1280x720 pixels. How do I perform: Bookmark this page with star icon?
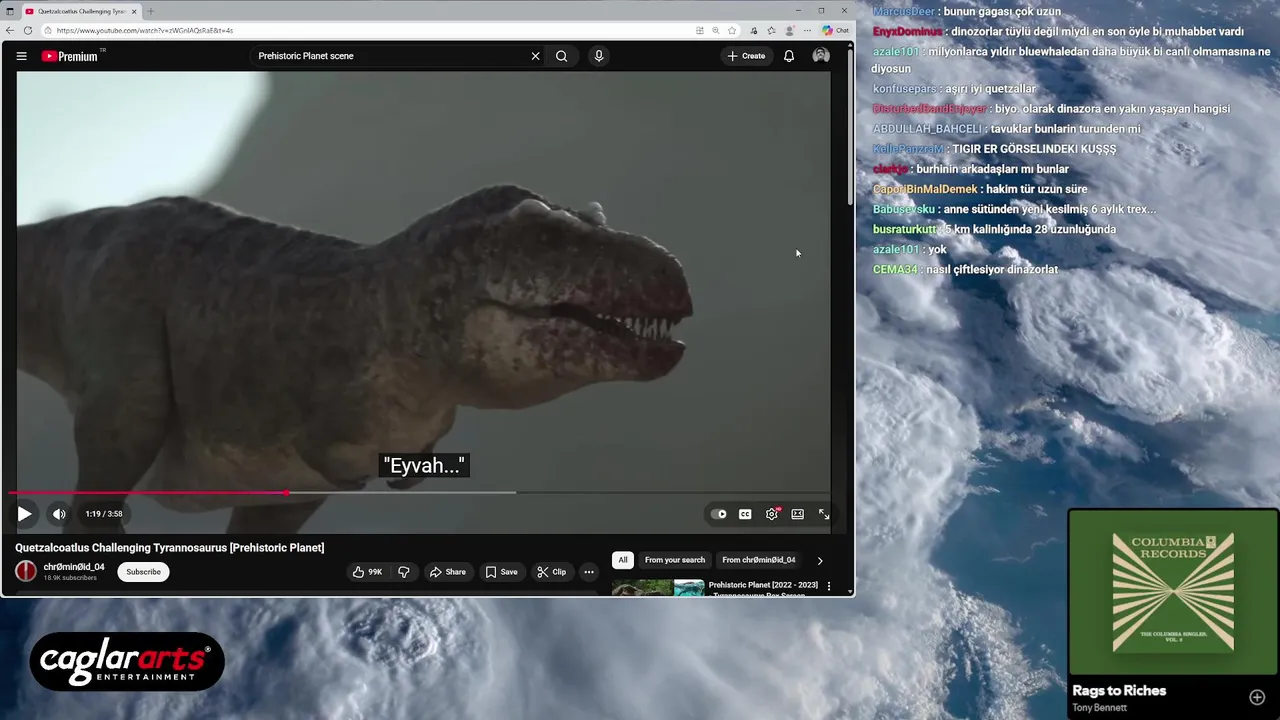[732, 30]
